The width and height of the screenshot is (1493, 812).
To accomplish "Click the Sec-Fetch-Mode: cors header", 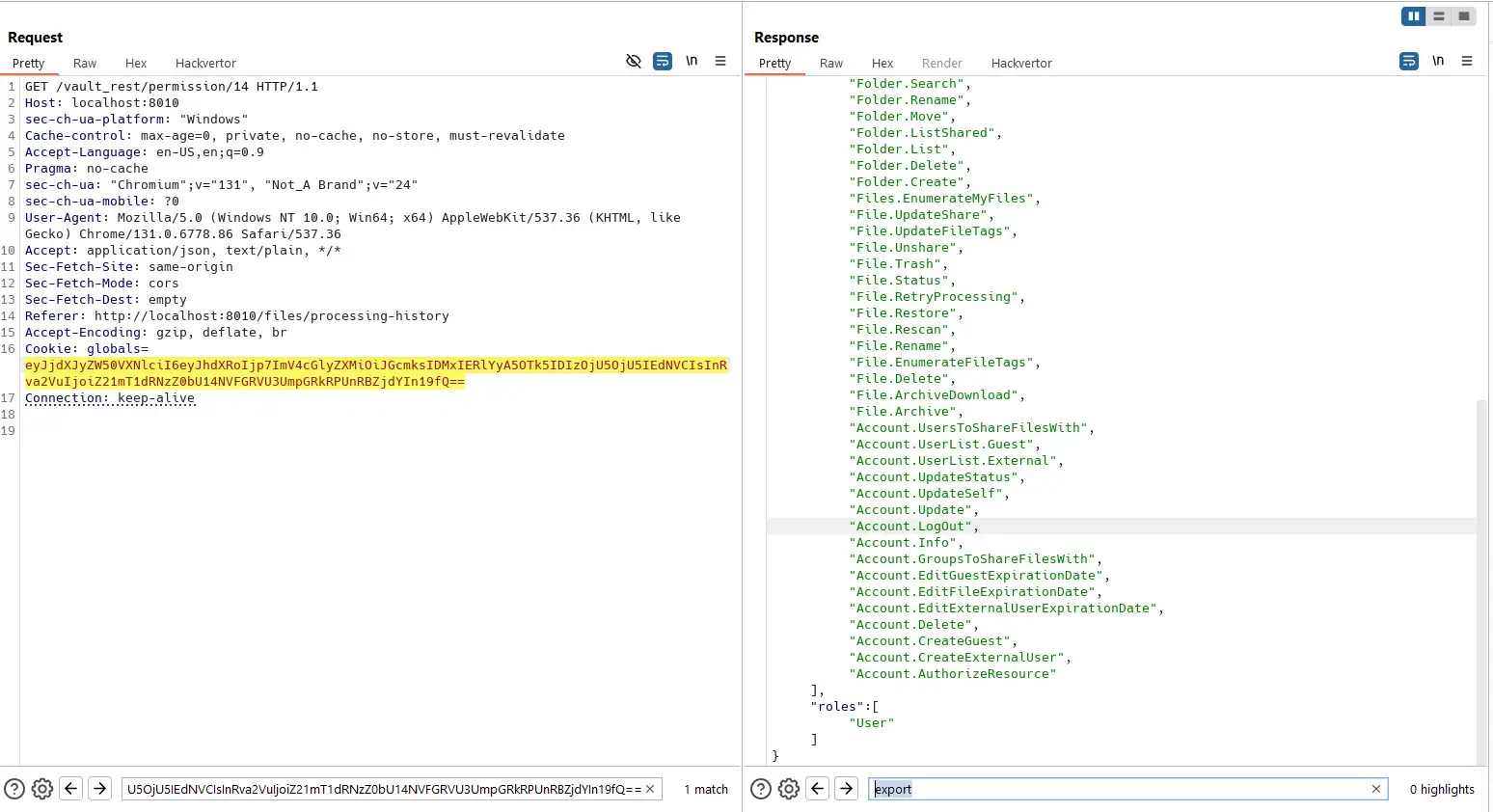I will pos(102,284).
